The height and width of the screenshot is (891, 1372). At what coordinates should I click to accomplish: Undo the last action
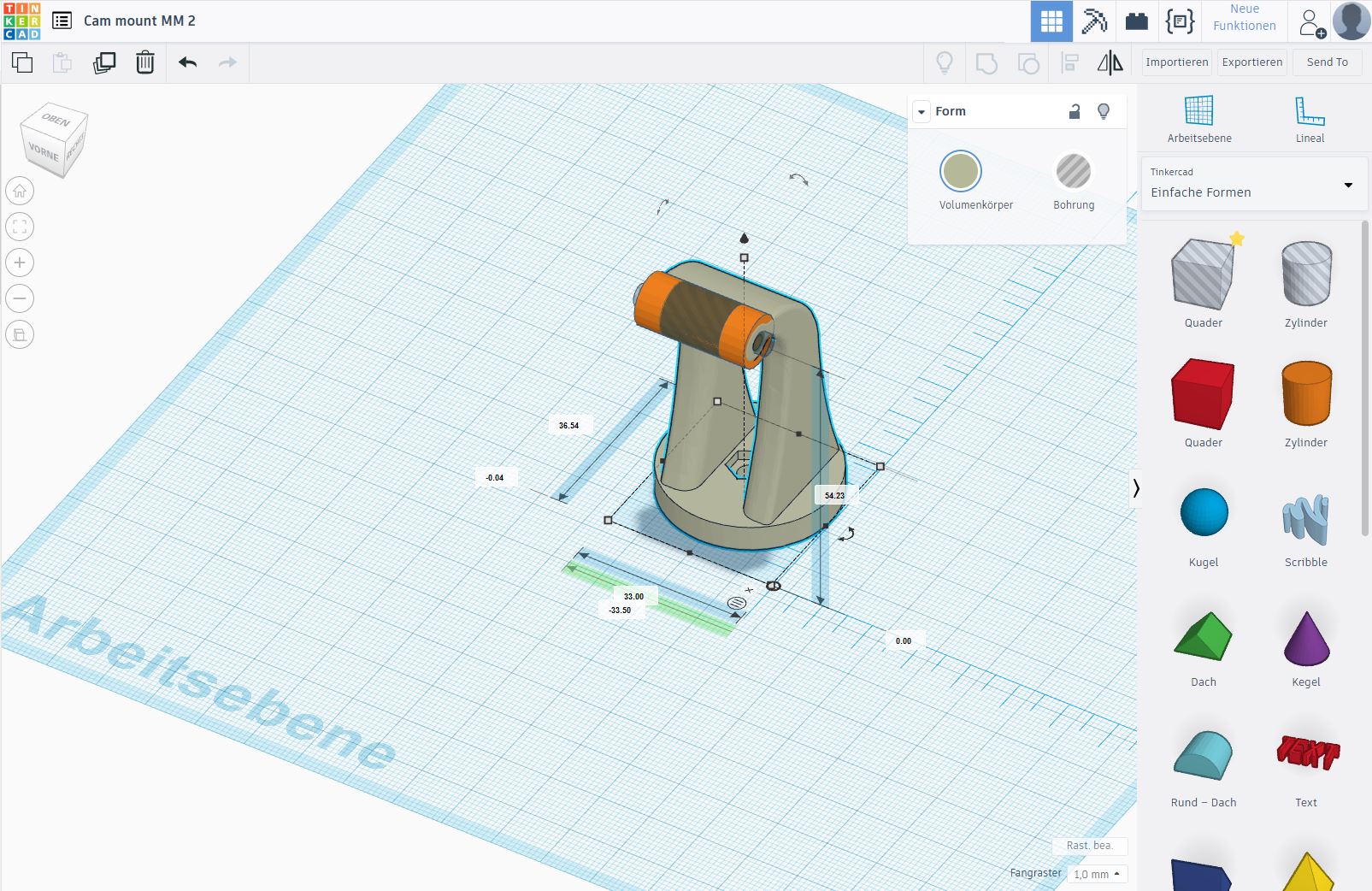click(188, 62)
